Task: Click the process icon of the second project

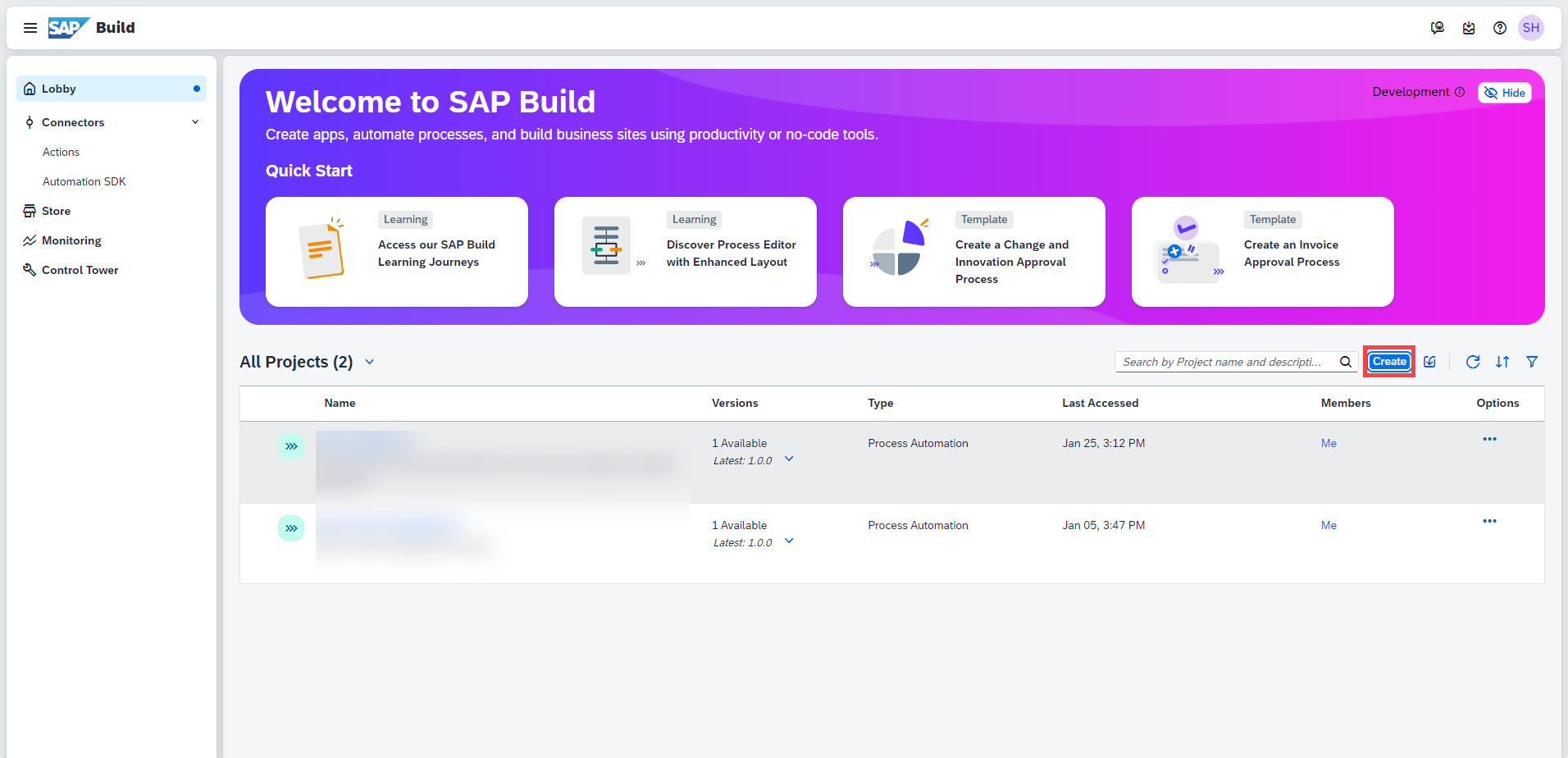Action: click(291, 528)
